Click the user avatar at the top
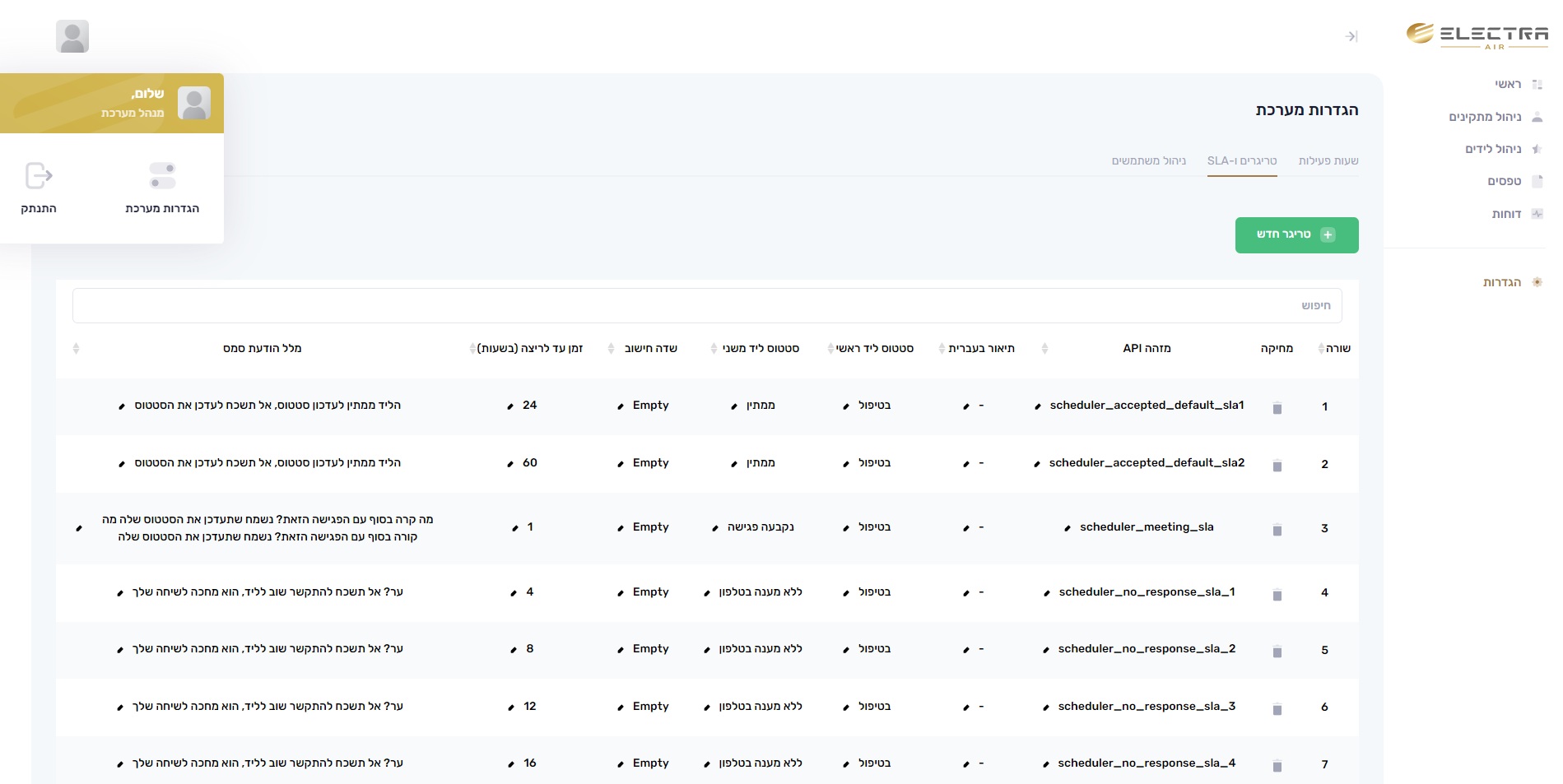Image resolution: width=1563 pixels, height=784 pixels. tap(72, 36)
